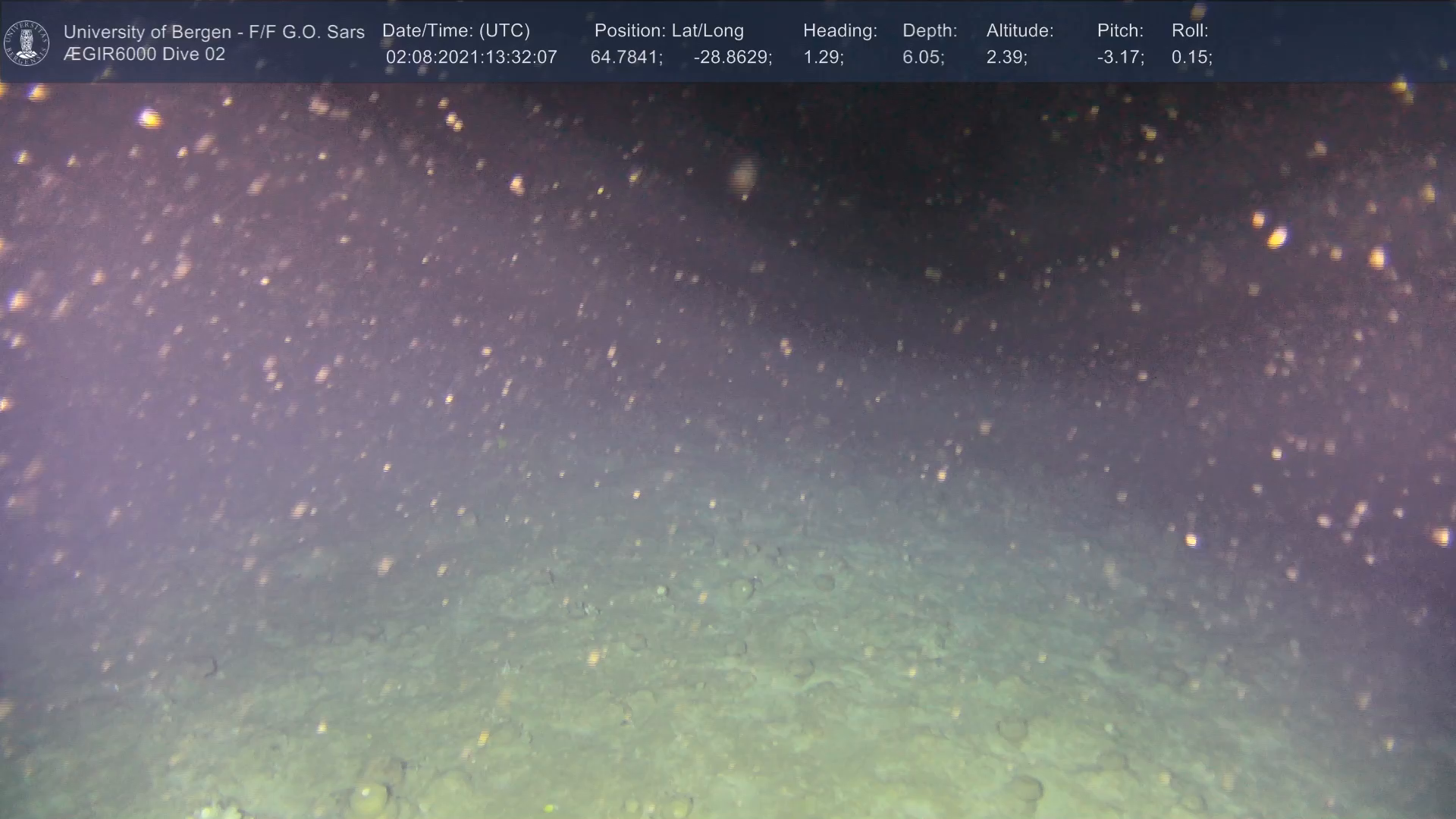
Task: Select the heading value 1.29
Action: pos(823,58)
